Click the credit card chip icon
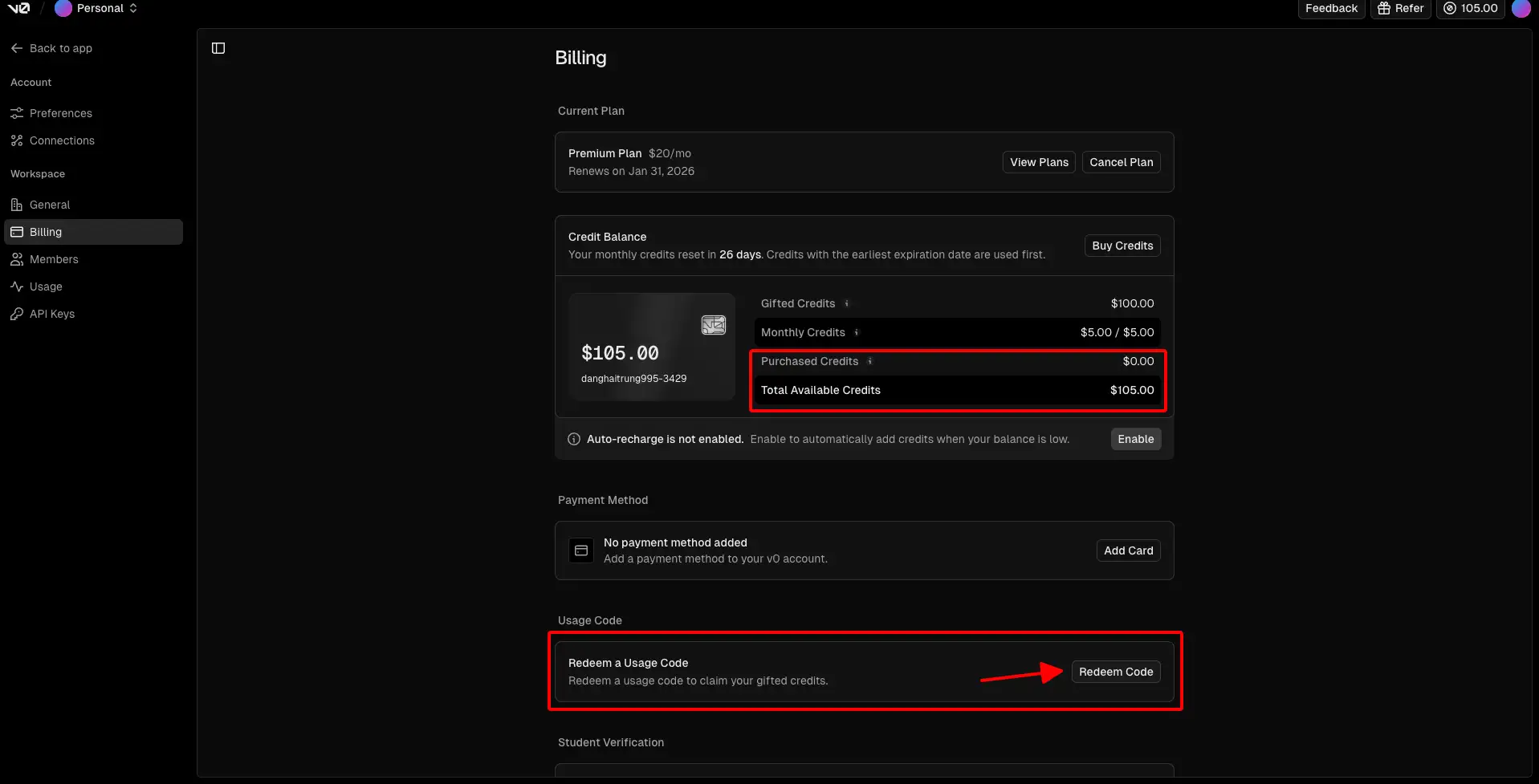Screen dimensions: 1539x784 713,325
